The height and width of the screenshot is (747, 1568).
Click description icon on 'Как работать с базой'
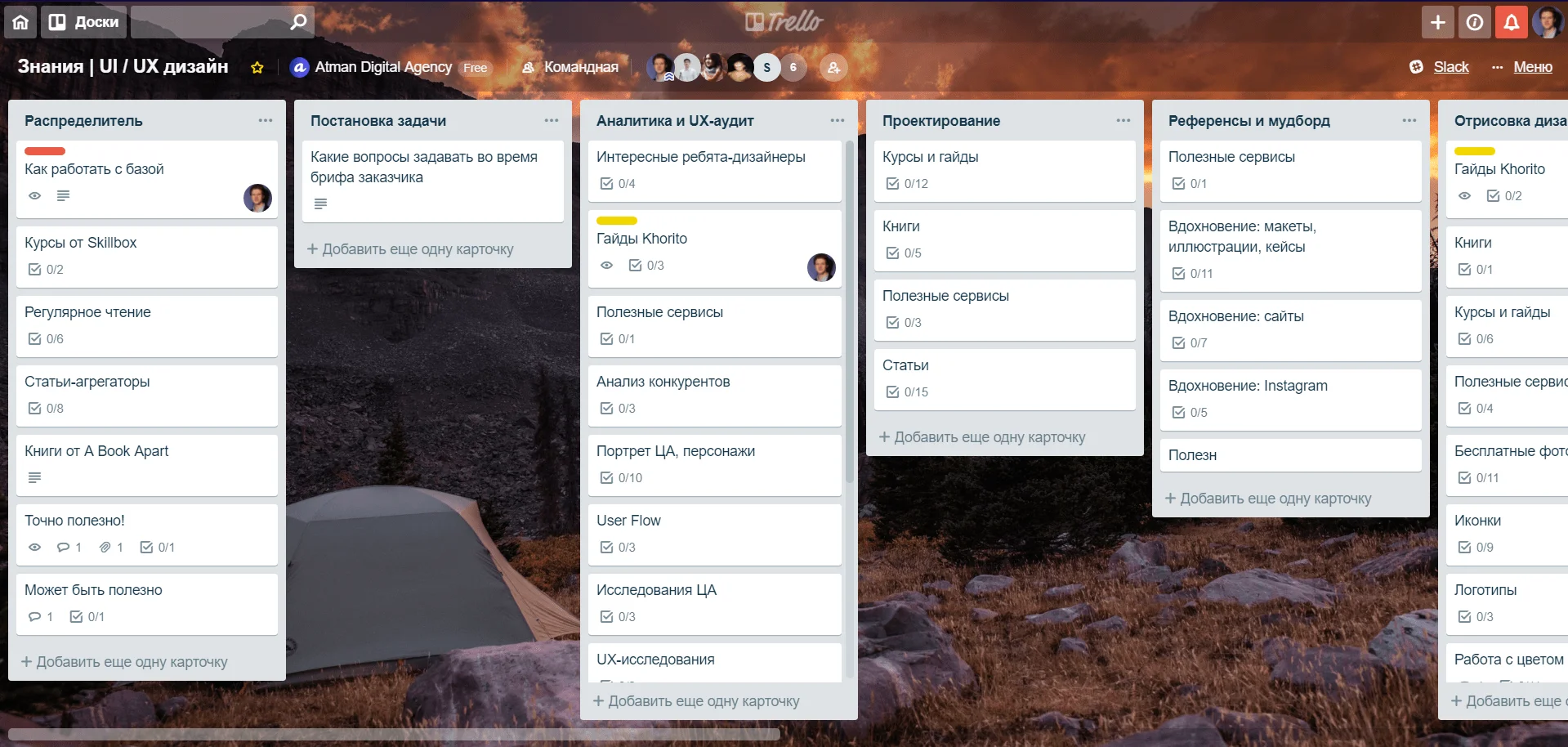coord(63,195)
